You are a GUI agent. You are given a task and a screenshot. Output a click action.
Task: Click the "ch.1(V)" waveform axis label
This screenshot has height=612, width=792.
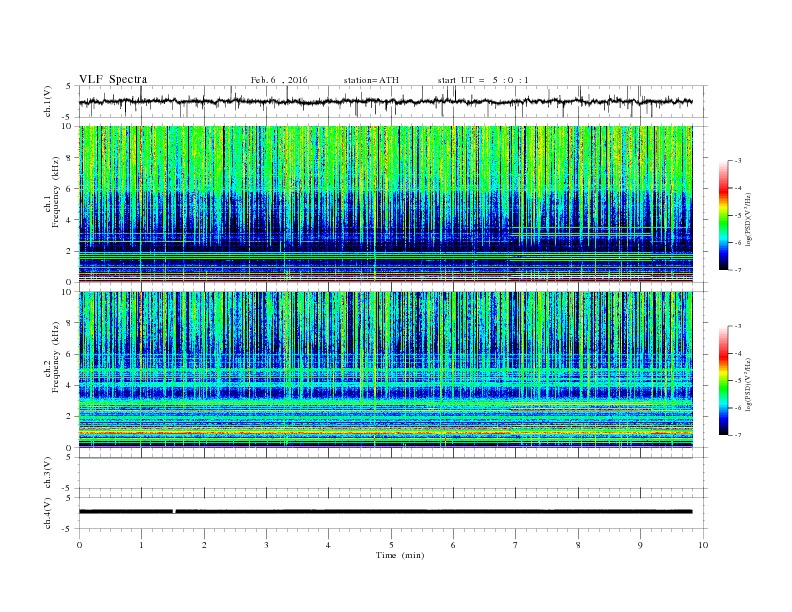(48, 101)
